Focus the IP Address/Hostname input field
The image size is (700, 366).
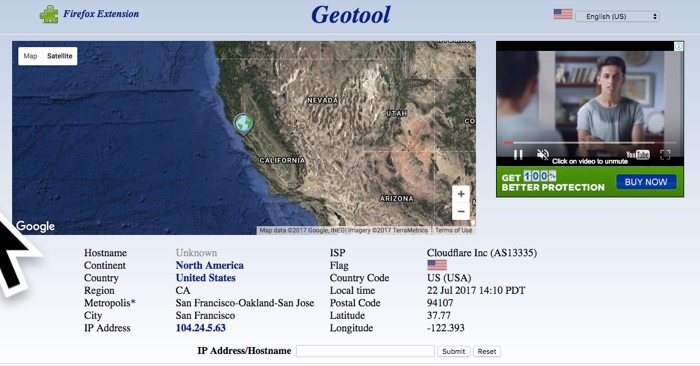(365, 351)
